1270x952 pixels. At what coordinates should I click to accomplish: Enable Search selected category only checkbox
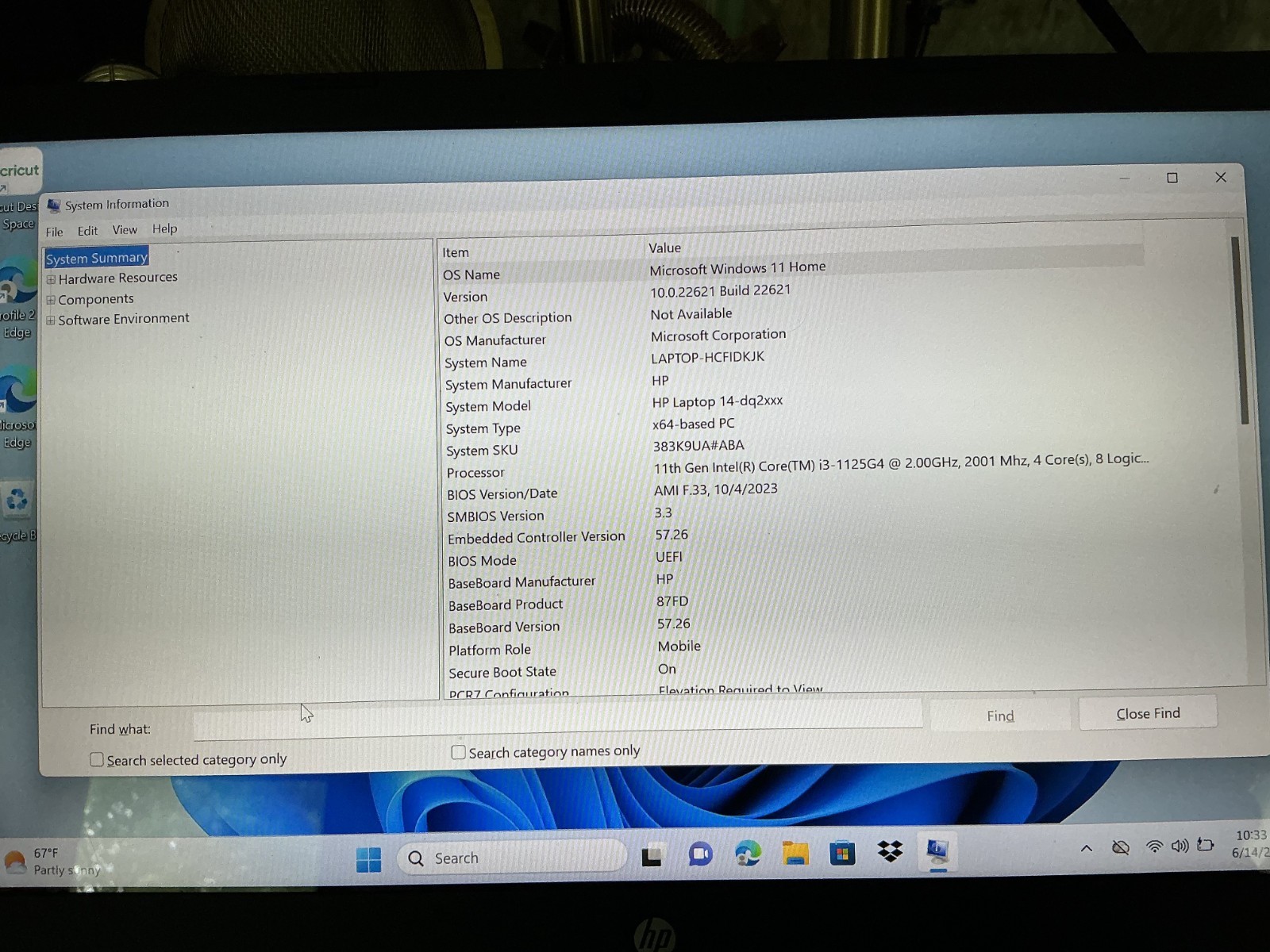[x=97, y=760]
